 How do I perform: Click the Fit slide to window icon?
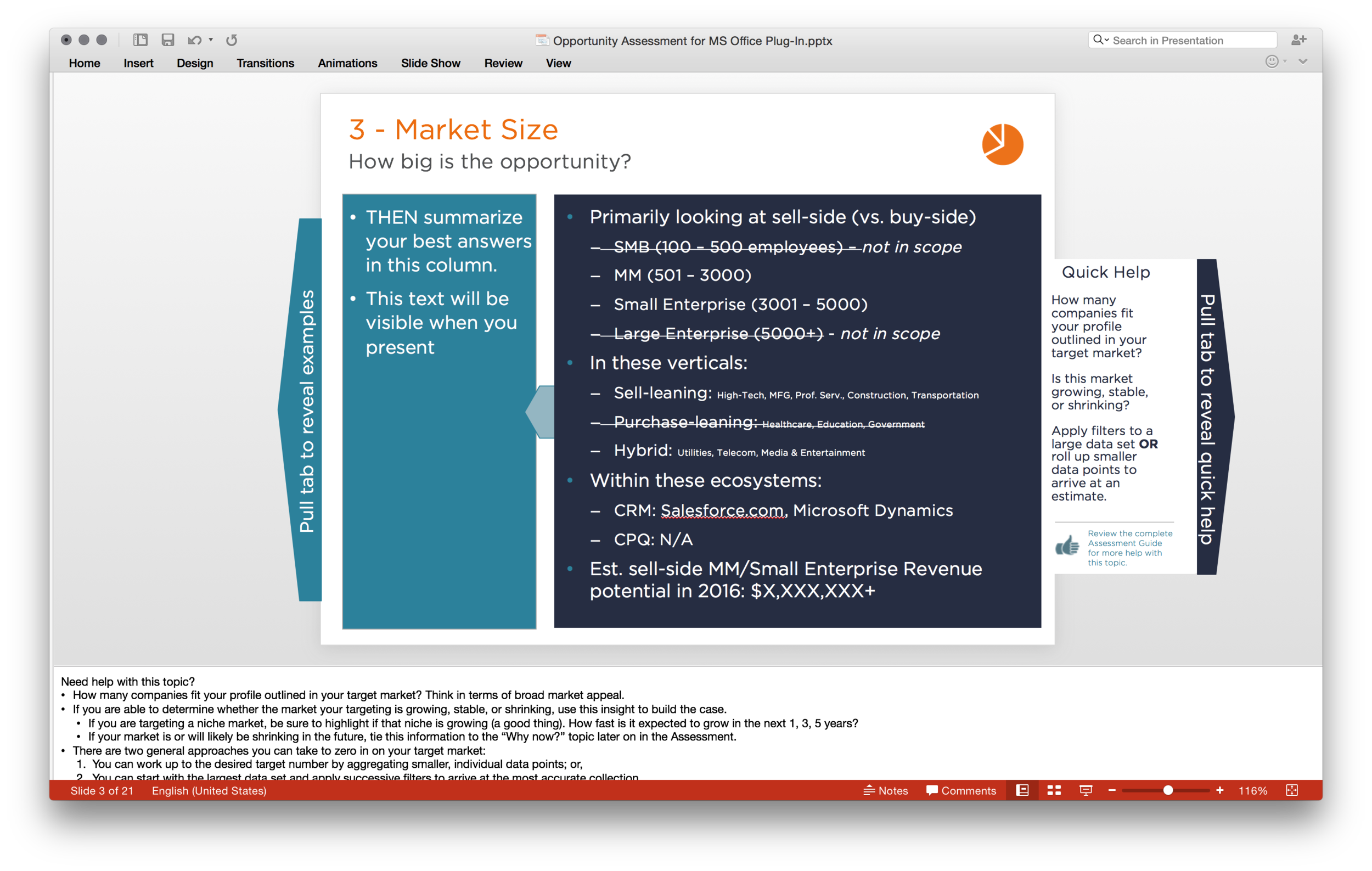[1292, 790]
